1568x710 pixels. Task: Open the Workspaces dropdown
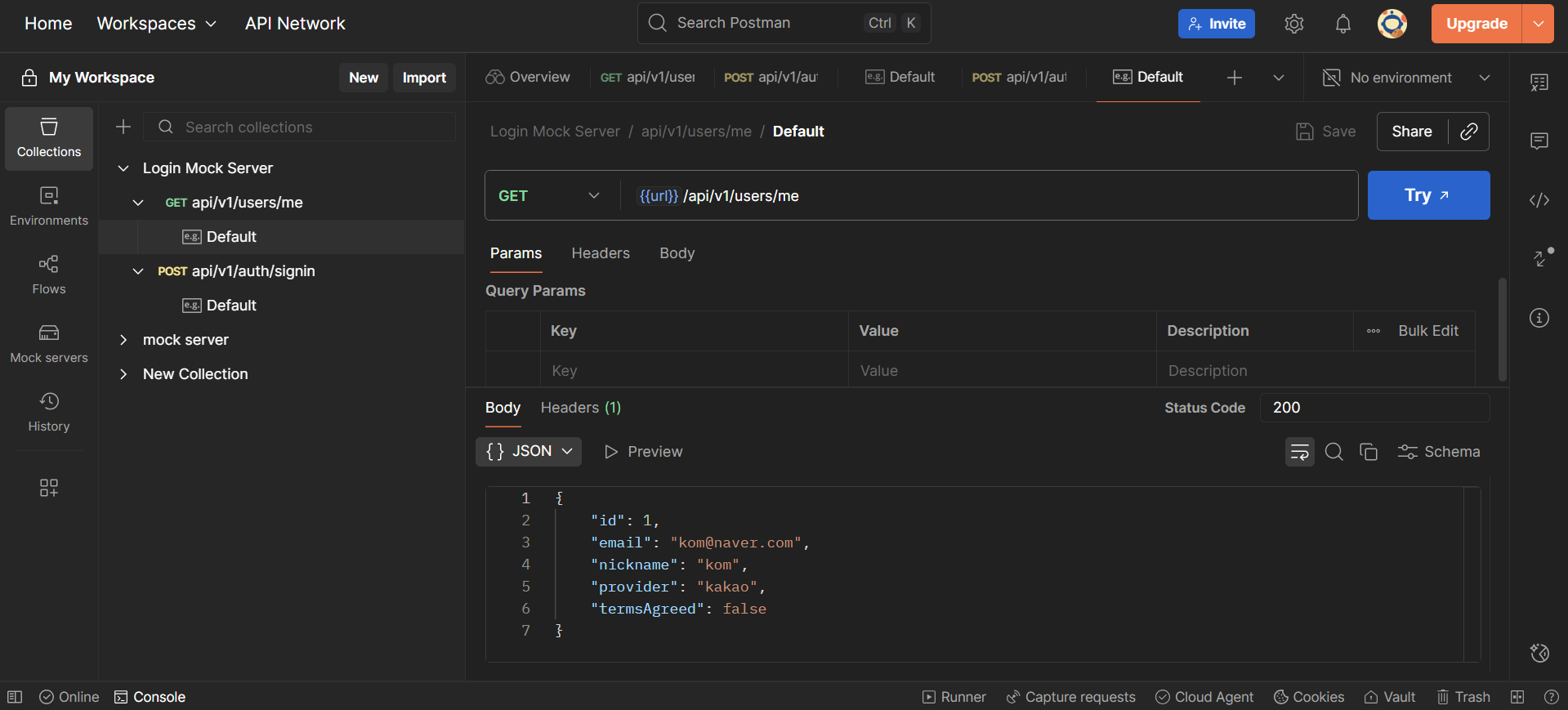coord(157,24)
